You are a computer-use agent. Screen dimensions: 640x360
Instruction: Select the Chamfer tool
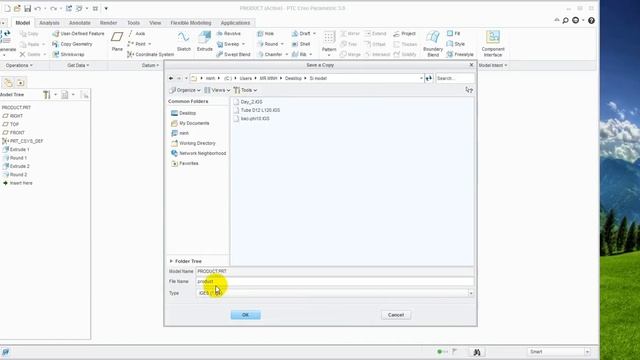click(x=270, y=54)
